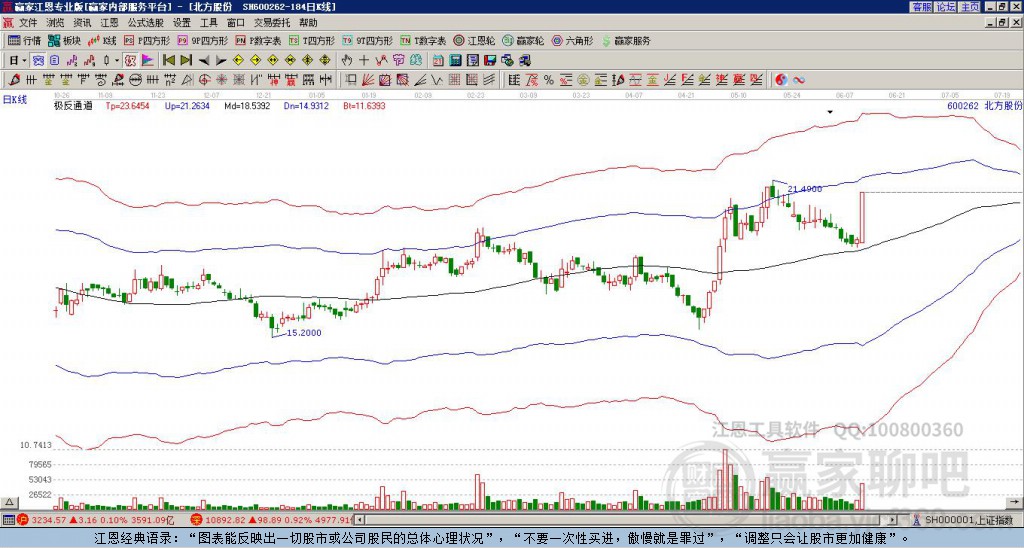1024x548 pixels.
Task: Expand the panel with bottom-left triangle button
Action: (x=9, y=502)
